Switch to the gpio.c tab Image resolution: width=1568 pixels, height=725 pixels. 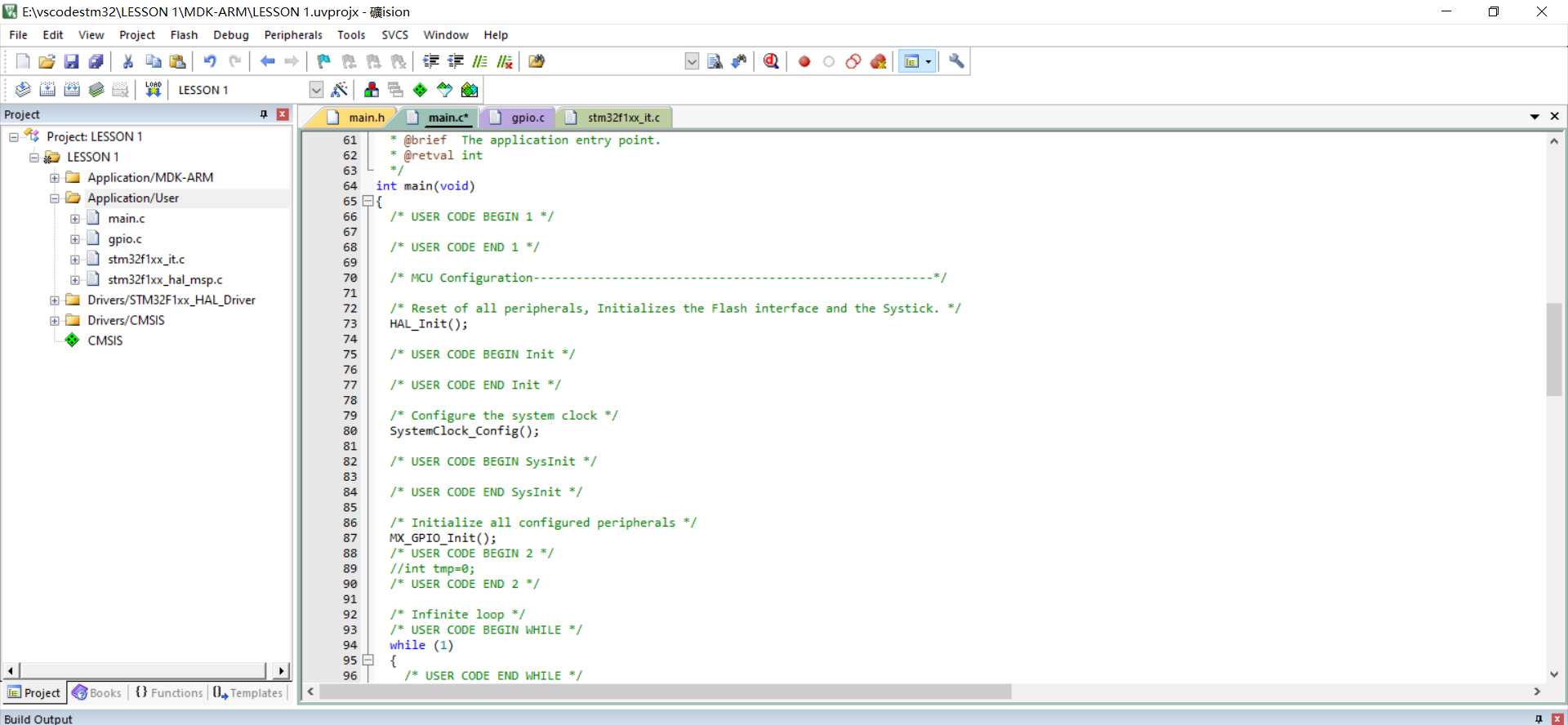pos(519,118)
